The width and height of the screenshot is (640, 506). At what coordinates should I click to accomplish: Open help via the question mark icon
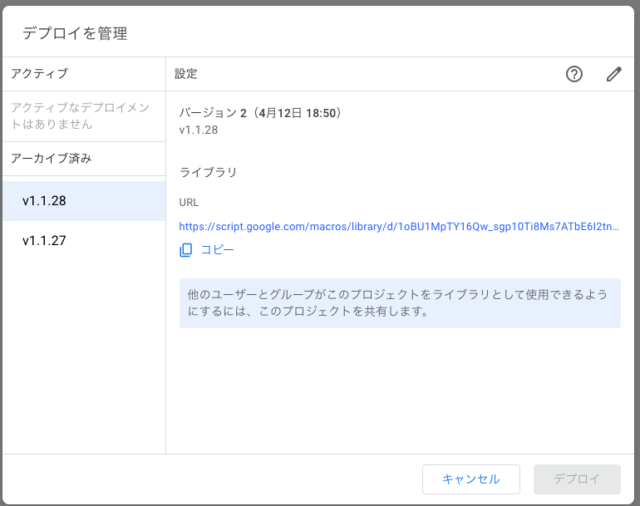pyautogui.click(x=574, y=74)
